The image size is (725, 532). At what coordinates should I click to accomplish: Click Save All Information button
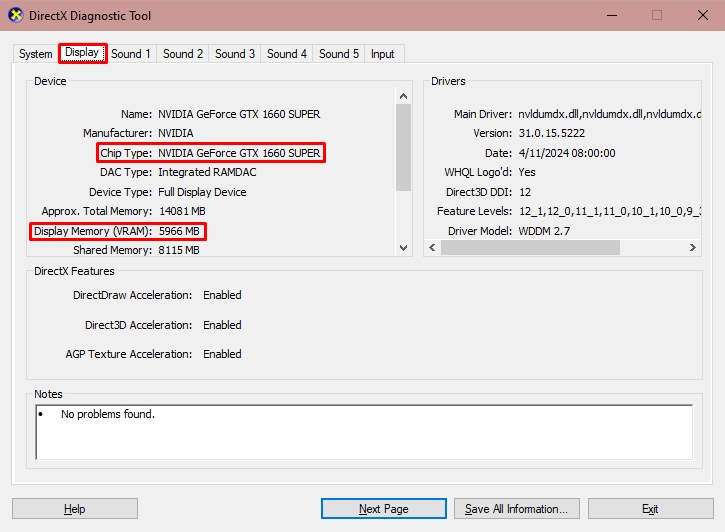point(516,508)
